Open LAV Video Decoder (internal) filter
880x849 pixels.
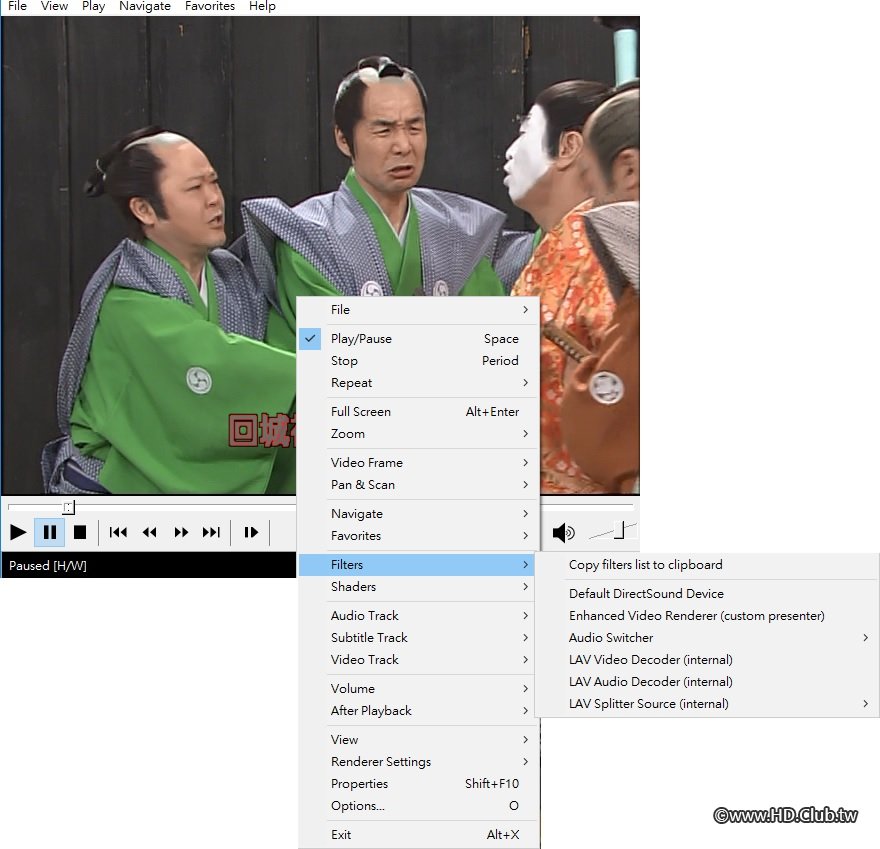click(707, 660)
